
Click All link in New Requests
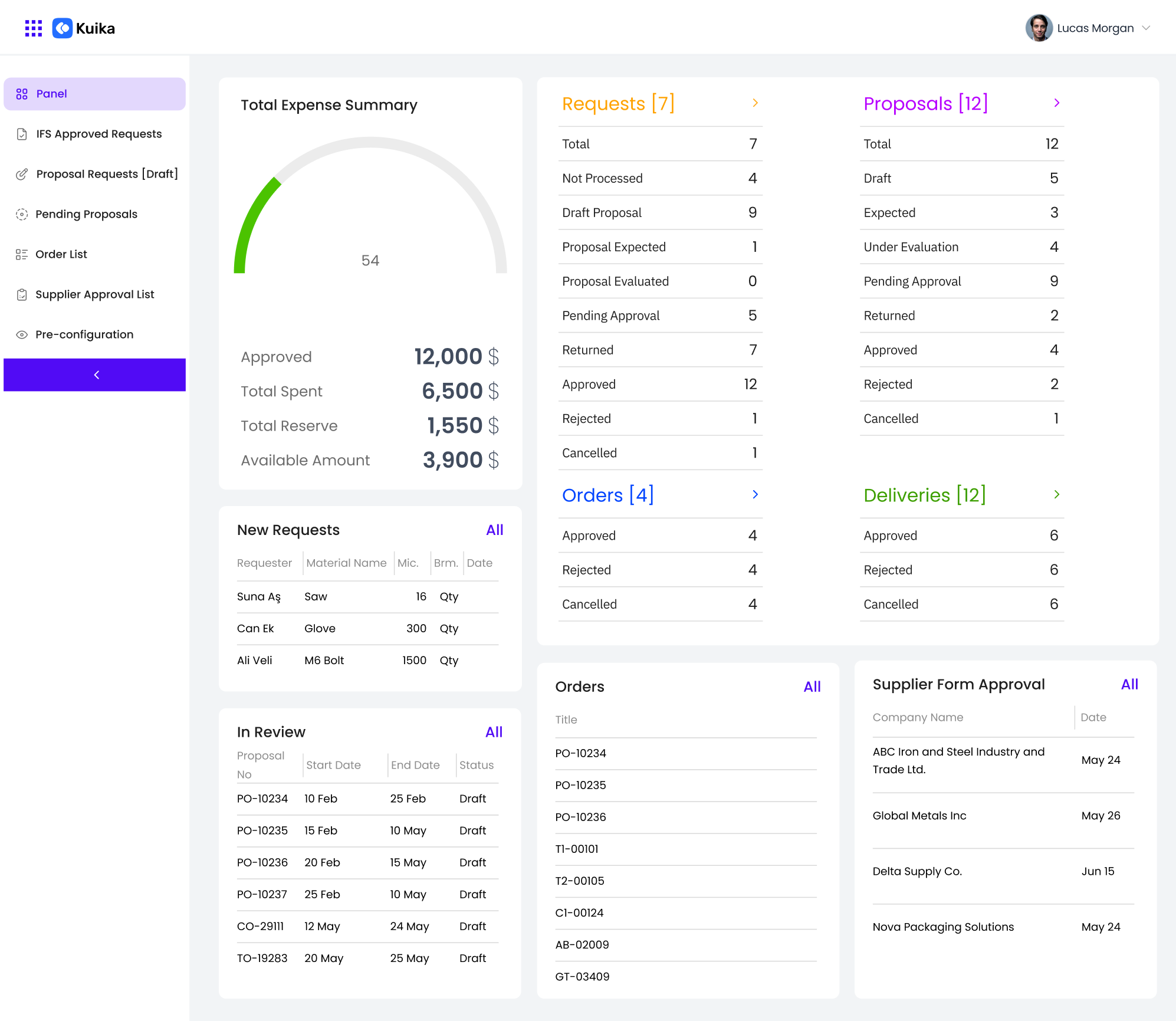494,530
